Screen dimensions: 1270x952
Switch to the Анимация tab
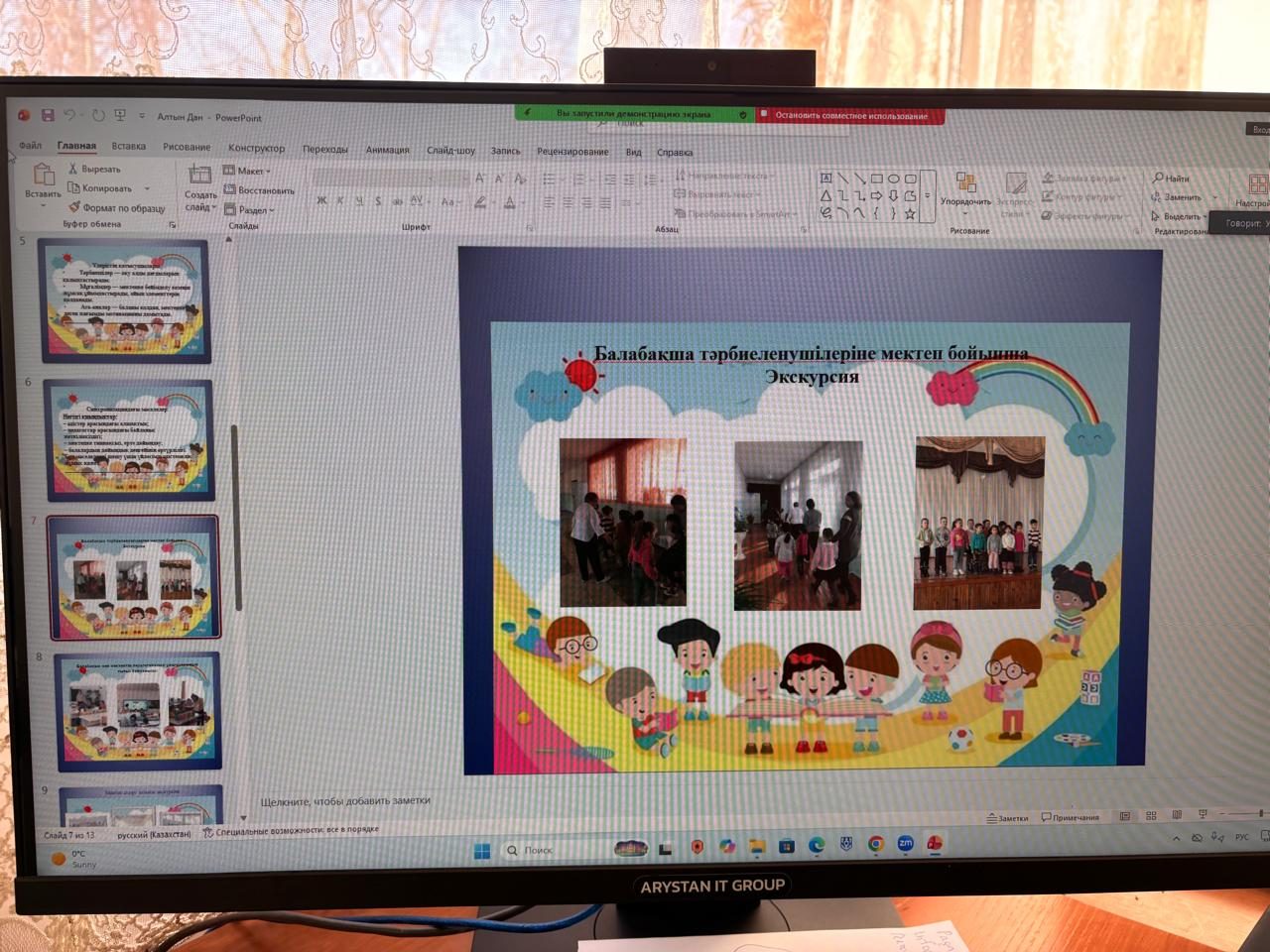point(387,150)
